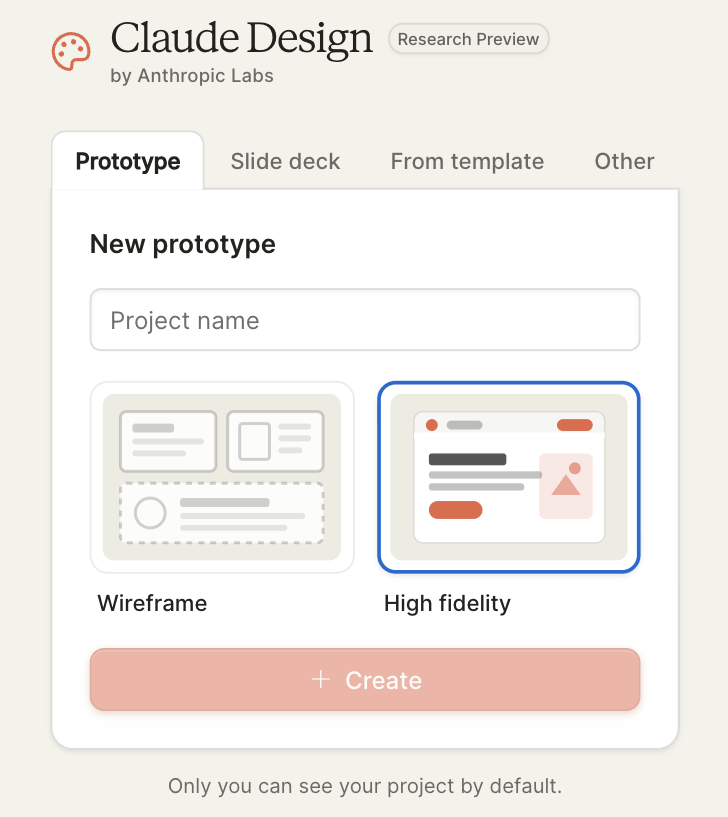Screen dimensions: 728x817
Task: Click the "New prototype" heading
Action: pyautogui.click(x=182, y=244)
